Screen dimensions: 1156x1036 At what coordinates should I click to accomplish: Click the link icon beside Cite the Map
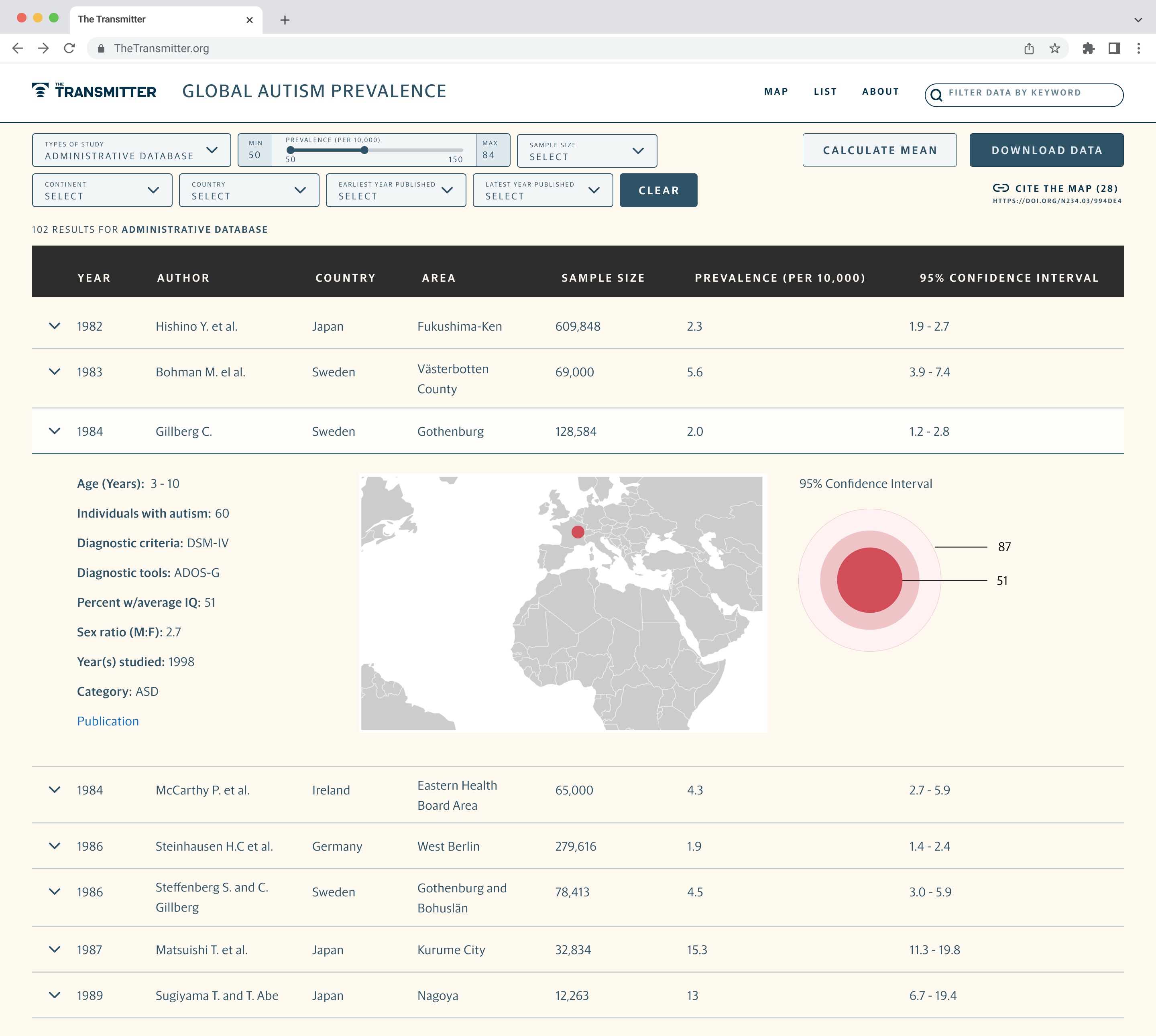(1001, 188)
